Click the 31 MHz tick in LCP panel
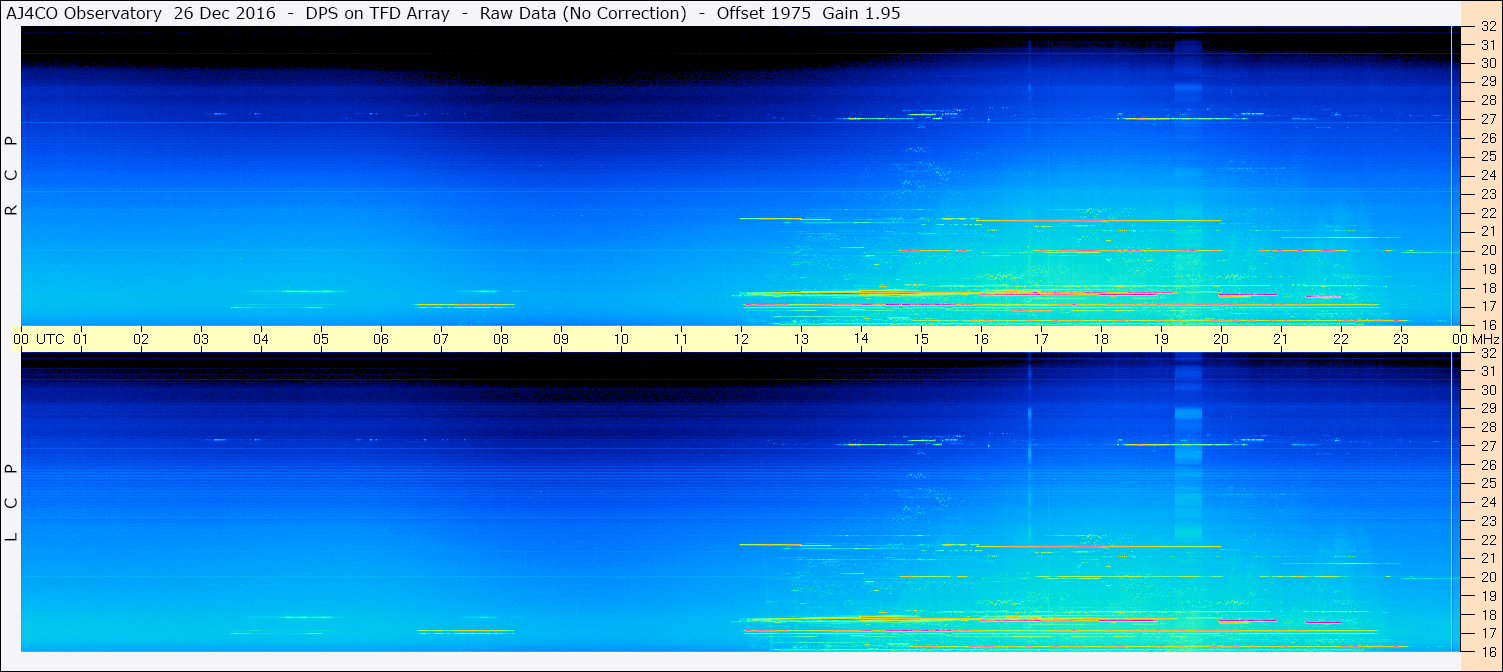The width and height of the screenshot is (1503, 672). coord(1487,371)
